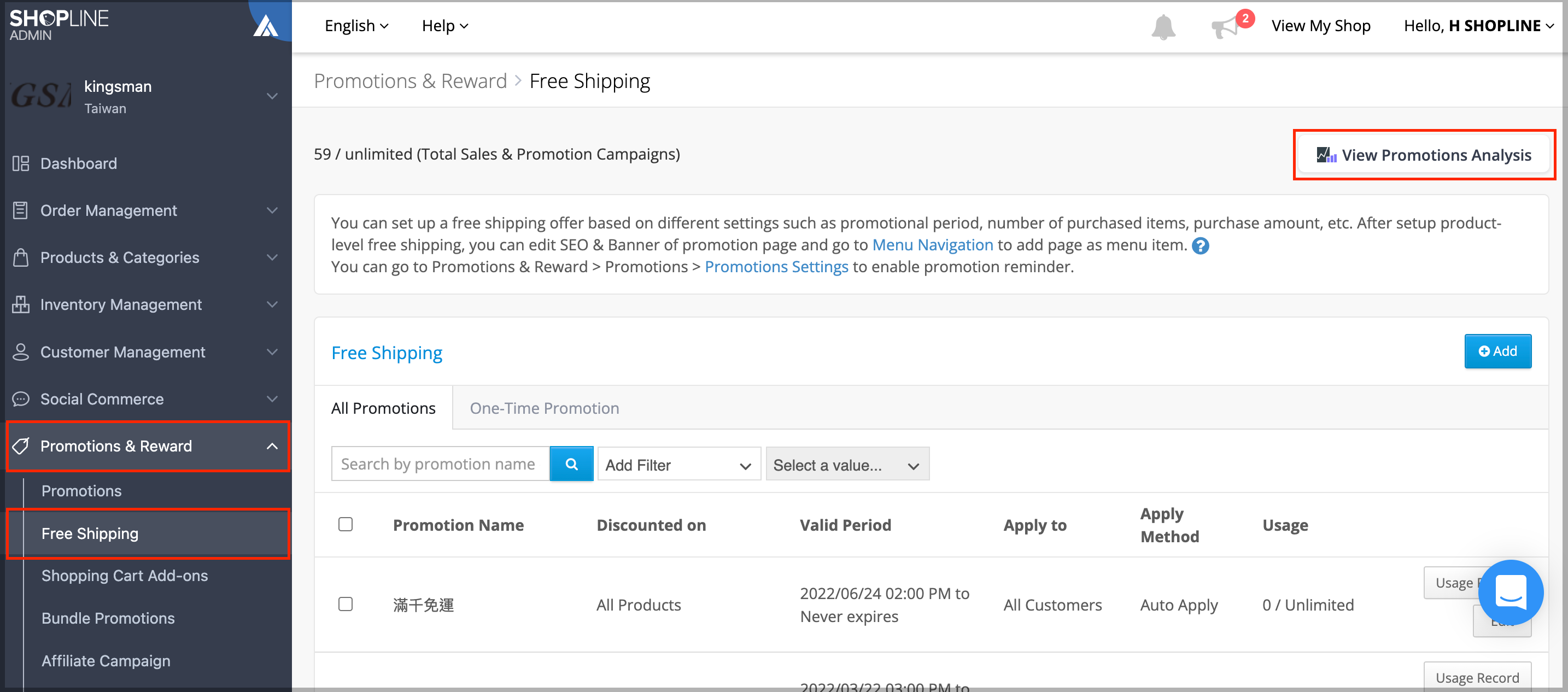1568x692 pixels.
Task: Click the kingsman shop logo thumbnail
Action: point(41,96)
